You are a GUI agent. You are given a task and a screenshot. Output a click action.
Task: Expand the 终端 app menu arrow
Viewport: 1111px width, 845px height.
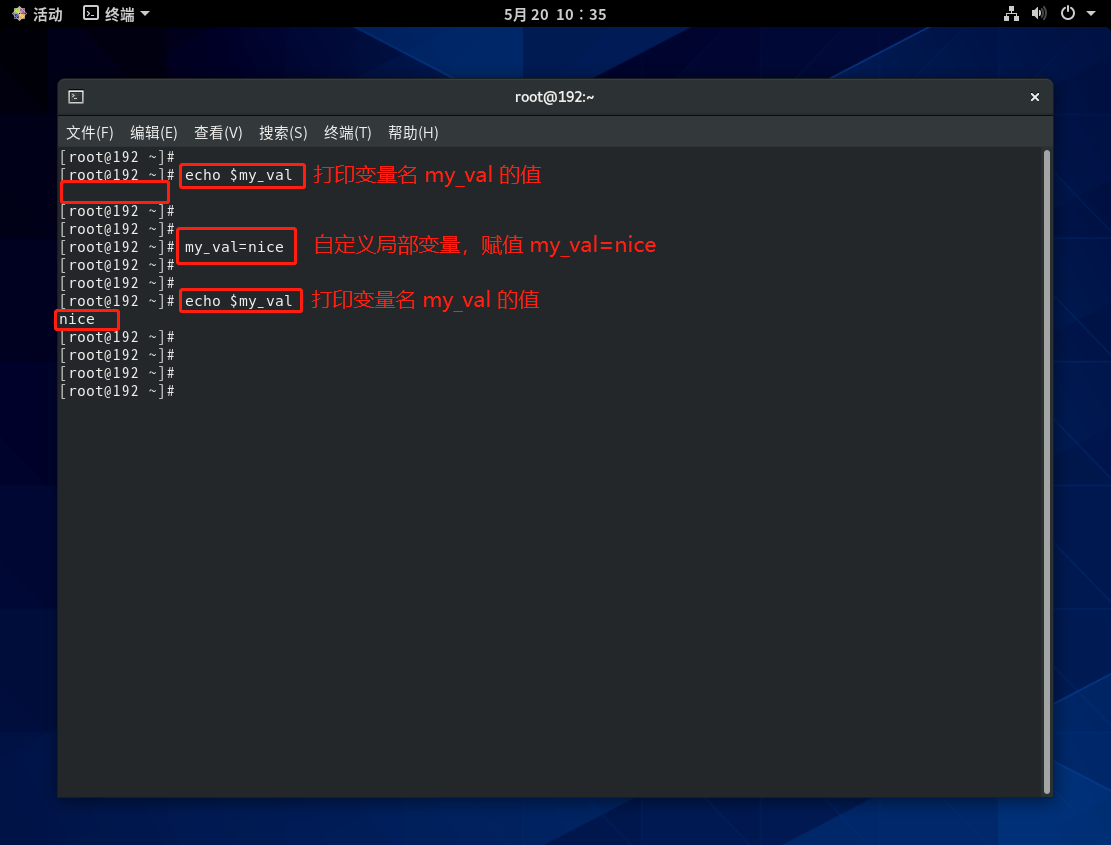point(145,14)
